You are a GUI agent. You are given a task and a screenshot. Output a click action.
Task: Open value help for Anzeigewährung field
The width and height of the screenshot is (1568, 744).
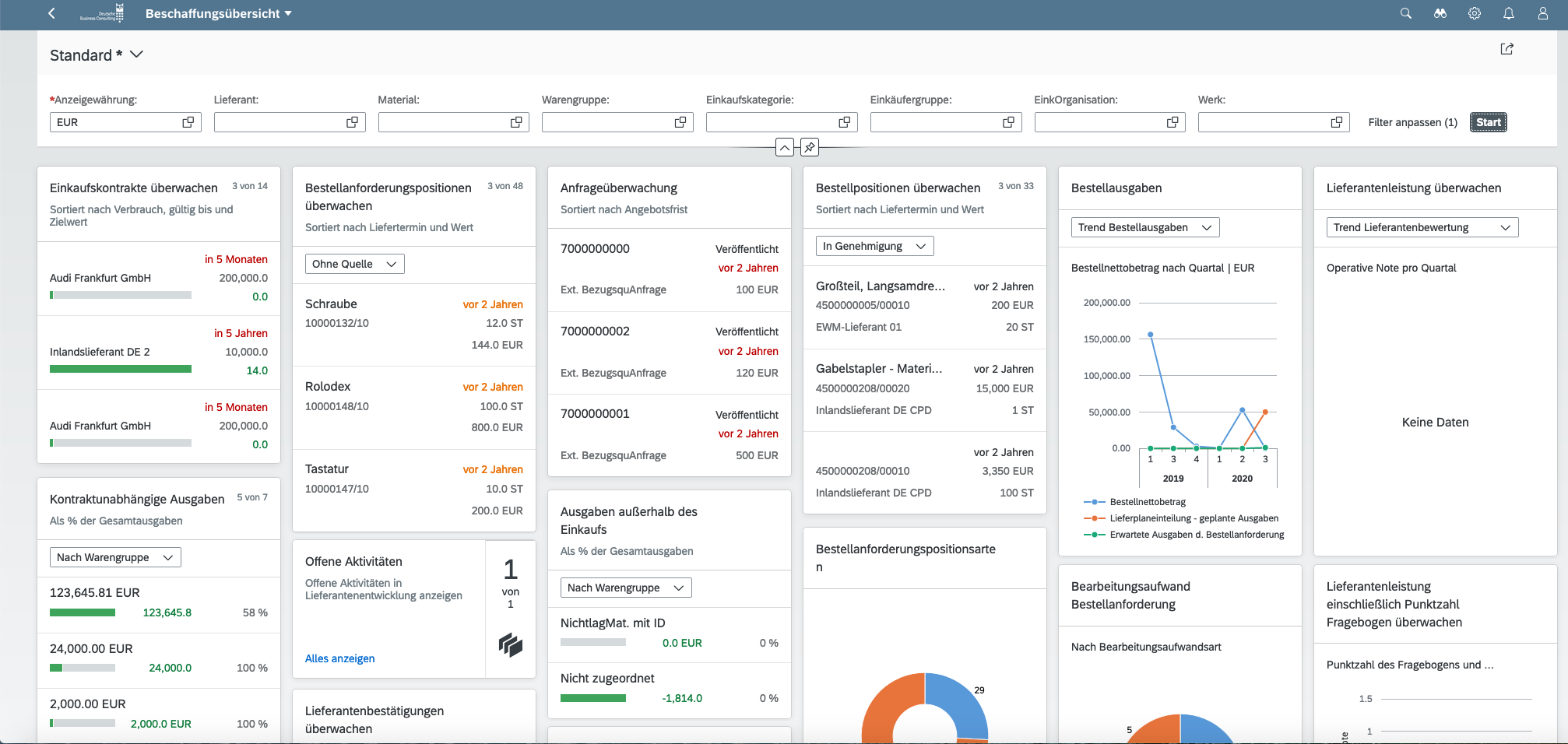click(x=188, y=122)
